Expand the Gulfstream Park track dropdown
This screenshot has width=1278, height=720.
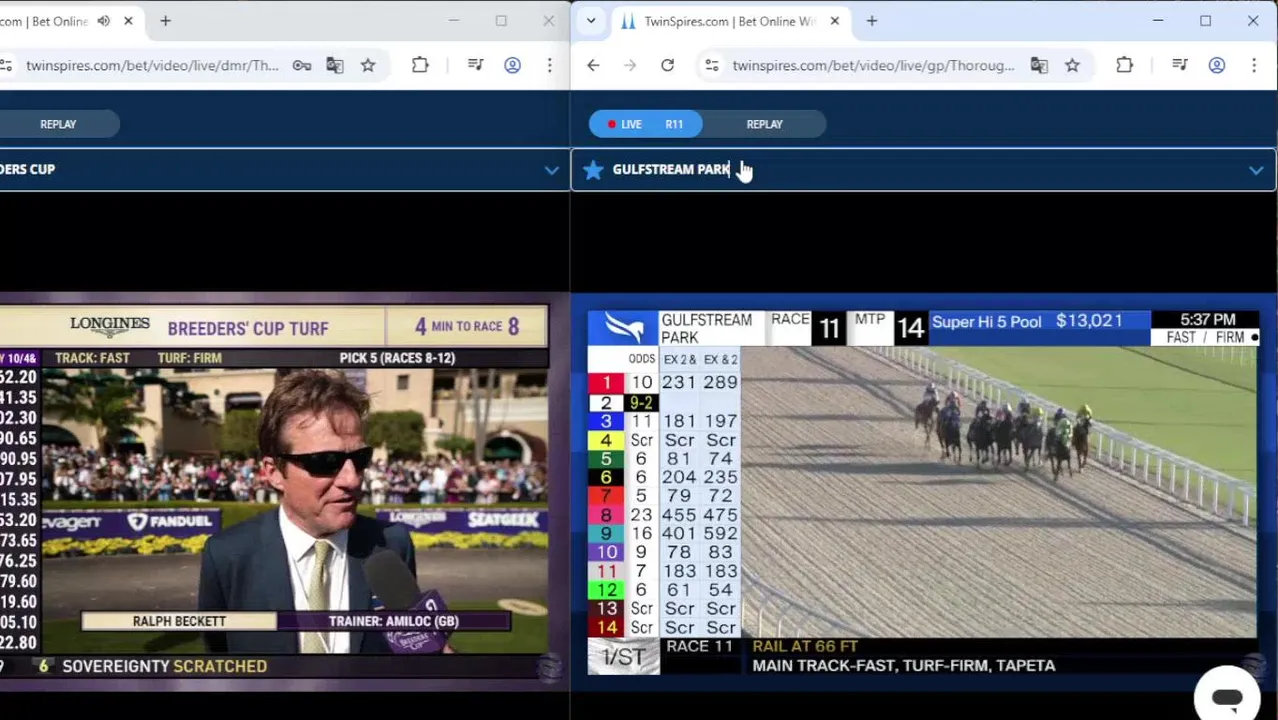(x=1256, y=171)
